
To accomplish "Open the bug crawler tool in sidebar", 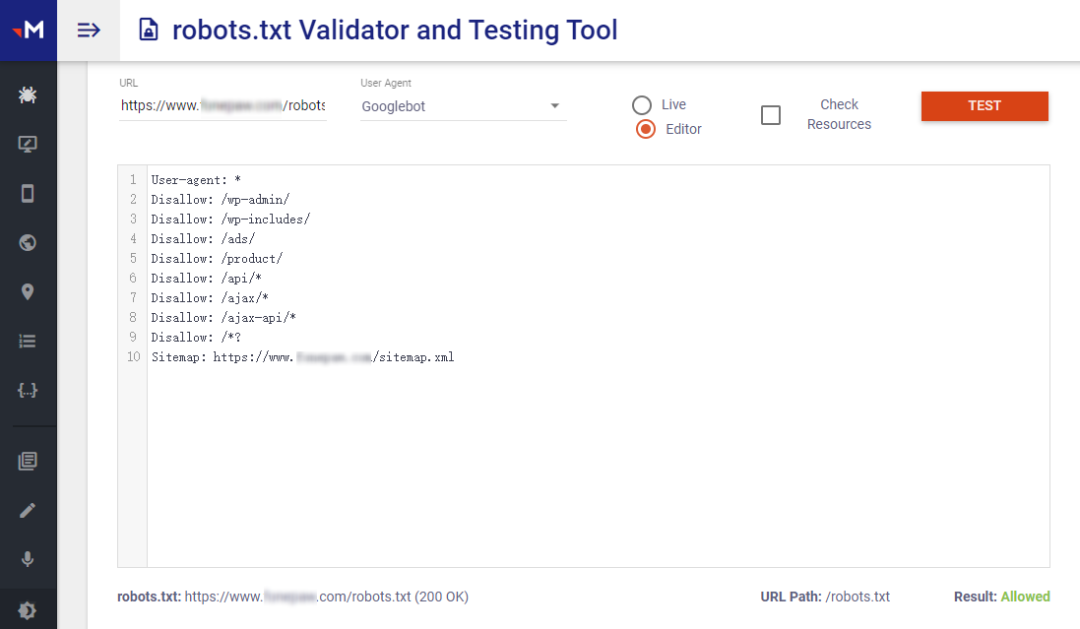I will [x=28, y=95].
